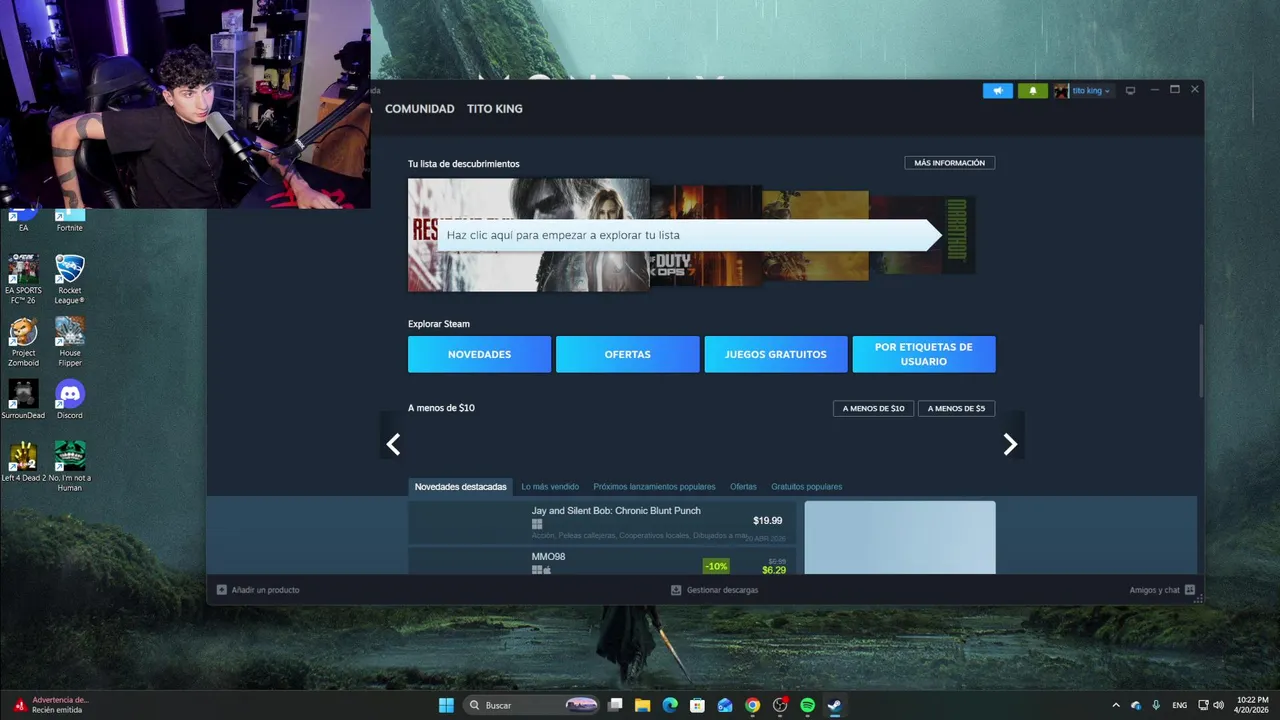Open Discord desktop shortcut
The image size is (1280, 720).
pyautogui.click(x=69, y=399)
